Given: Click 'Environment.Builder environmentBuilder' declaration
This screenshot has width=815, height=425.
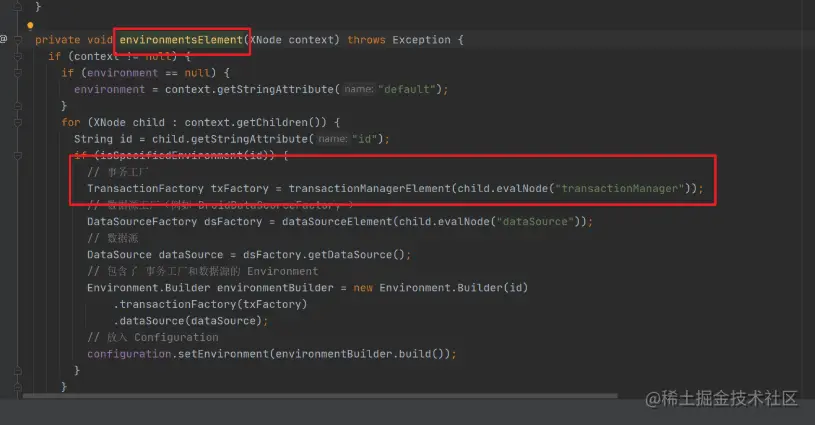Looking at the screenshot, I should pos(210,288).
